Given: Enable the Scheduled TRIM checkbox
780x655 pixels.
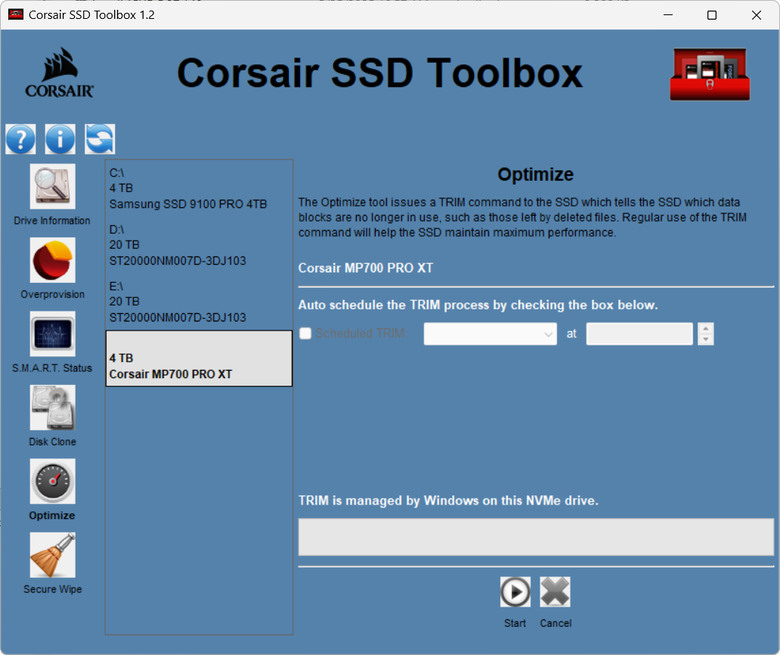Looking at the screenshot, I should coord(305,333).
